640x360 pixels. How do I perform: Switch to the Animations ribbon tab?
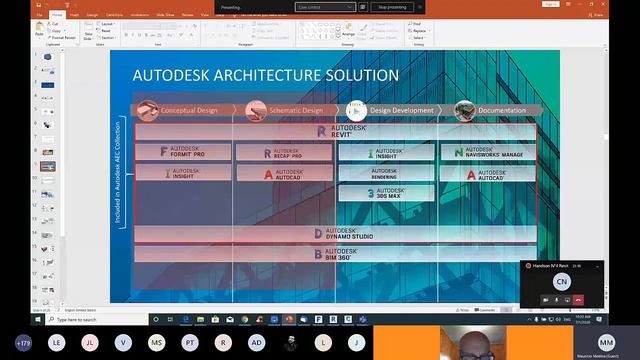(140, 15)
